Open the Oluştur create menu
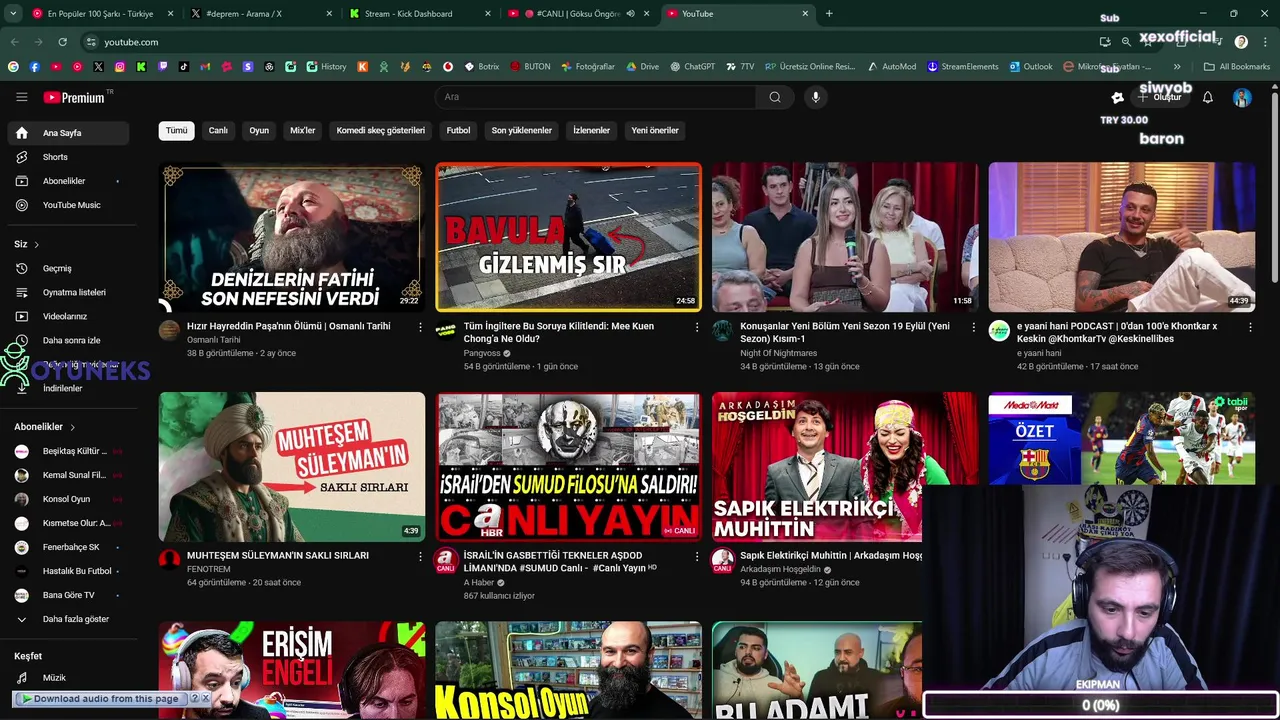 click(x=1160, y=97)
